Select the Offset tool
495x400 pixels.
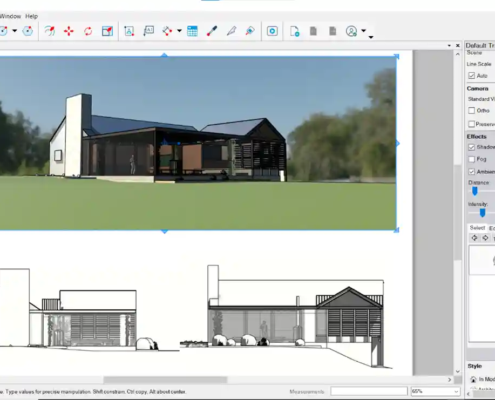[x=50, y=31]
